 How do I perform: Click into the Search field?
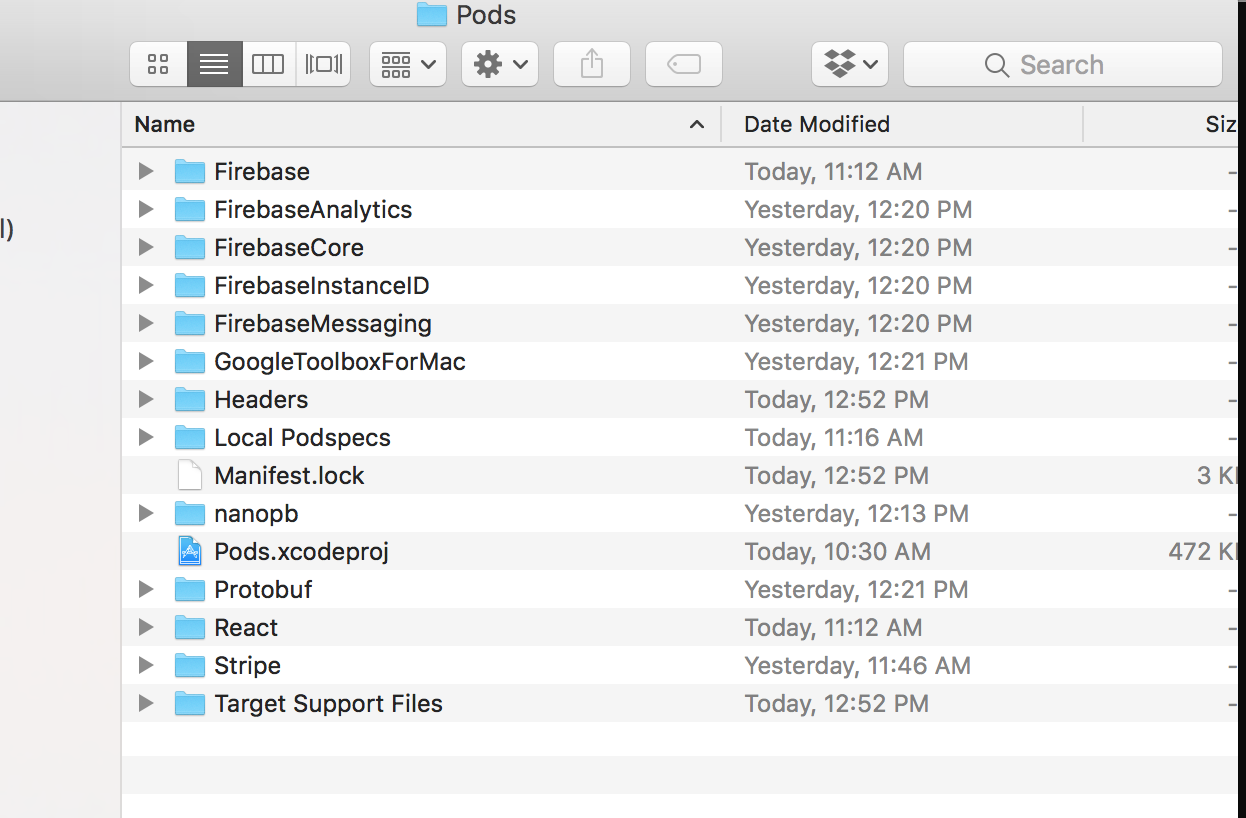(1063, 65)
